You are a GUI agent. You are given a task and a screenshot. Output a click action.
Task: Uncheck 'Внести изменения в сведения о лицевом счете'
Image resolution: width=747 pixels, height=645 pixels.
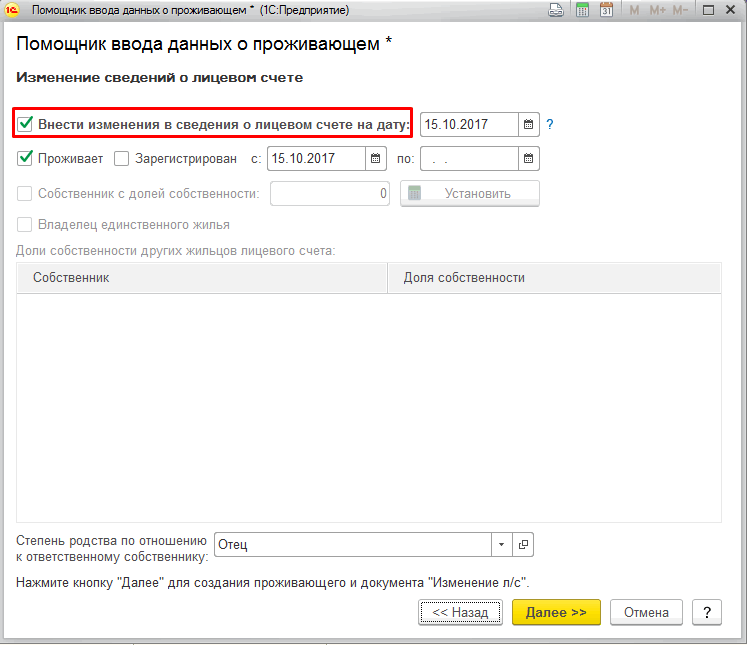(x=26, y=125)
